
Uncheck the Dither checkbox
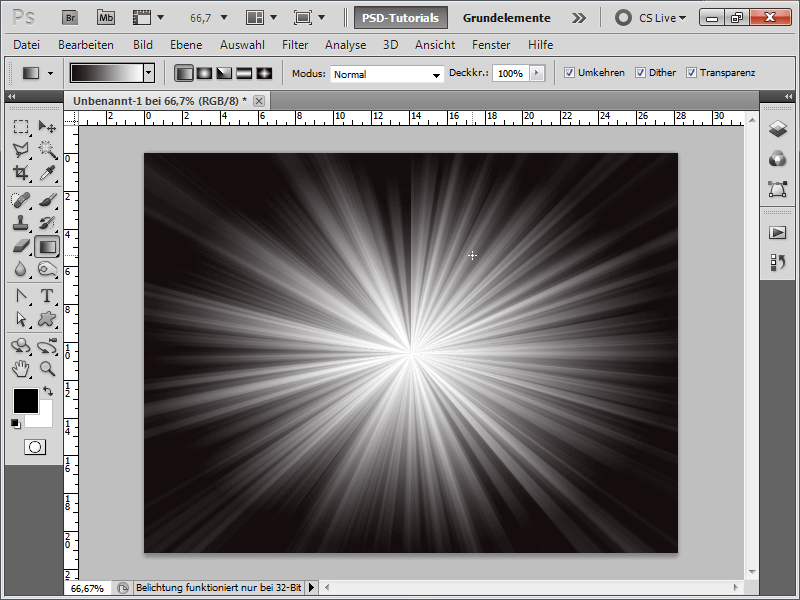pos(640,73)
